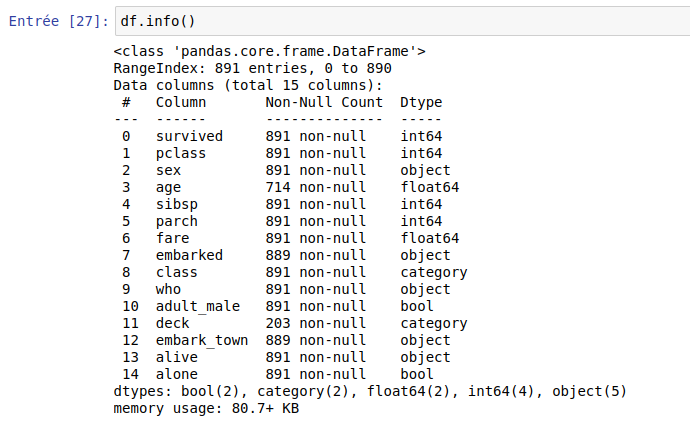Click the Column header in output

[180, 102]
